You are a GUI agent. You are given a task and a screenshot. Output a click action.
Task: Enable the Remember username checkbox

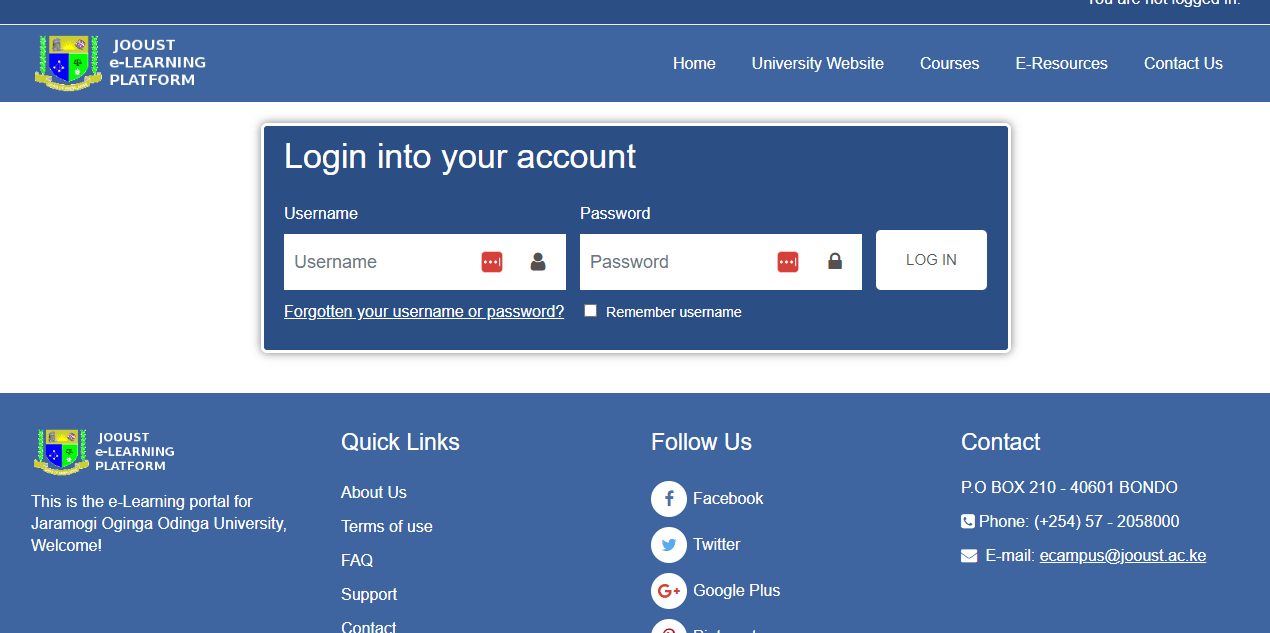(590, 310)
